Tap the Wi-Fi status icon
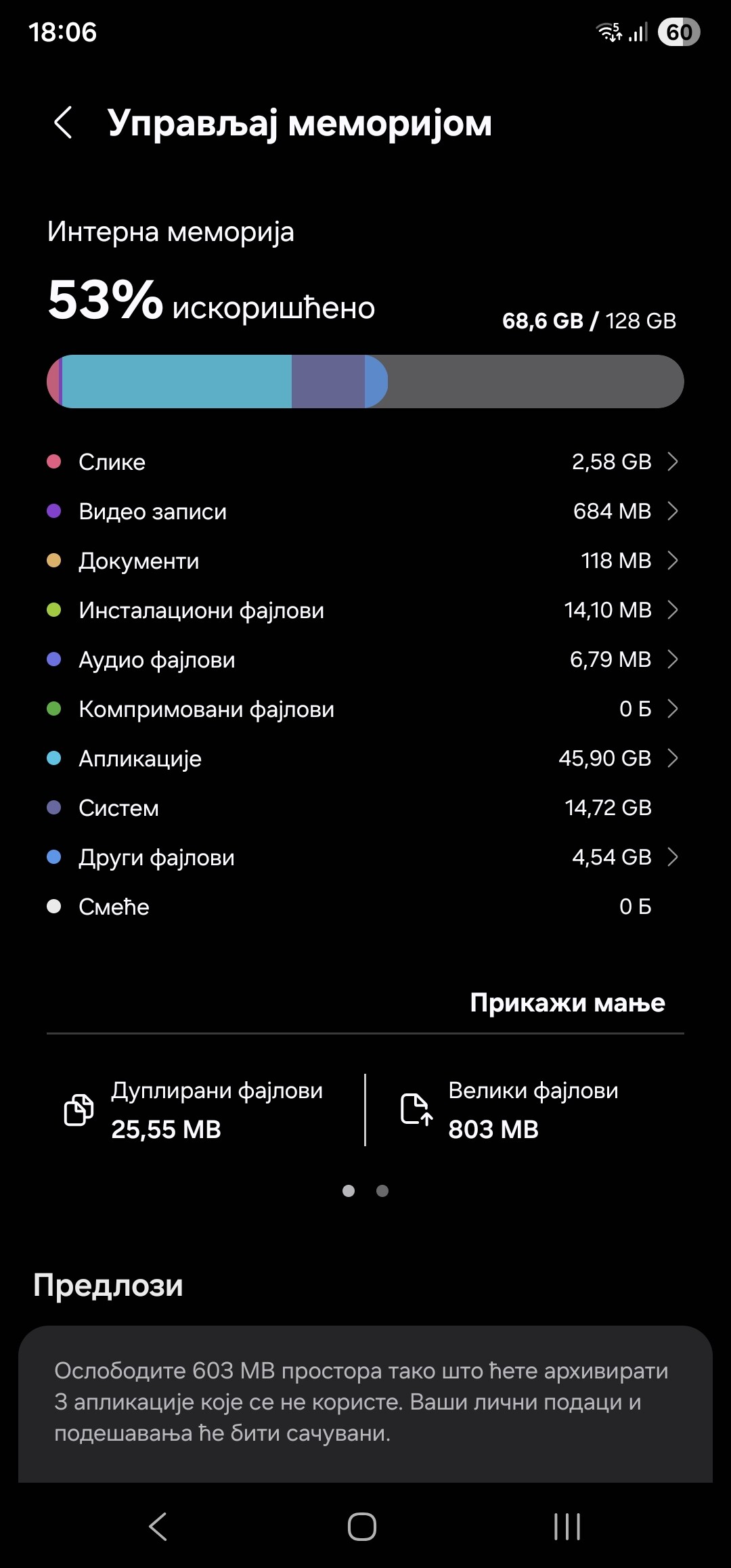This screenshot has height=1568, width=731. pyautogui.click(x=608, y=32)
